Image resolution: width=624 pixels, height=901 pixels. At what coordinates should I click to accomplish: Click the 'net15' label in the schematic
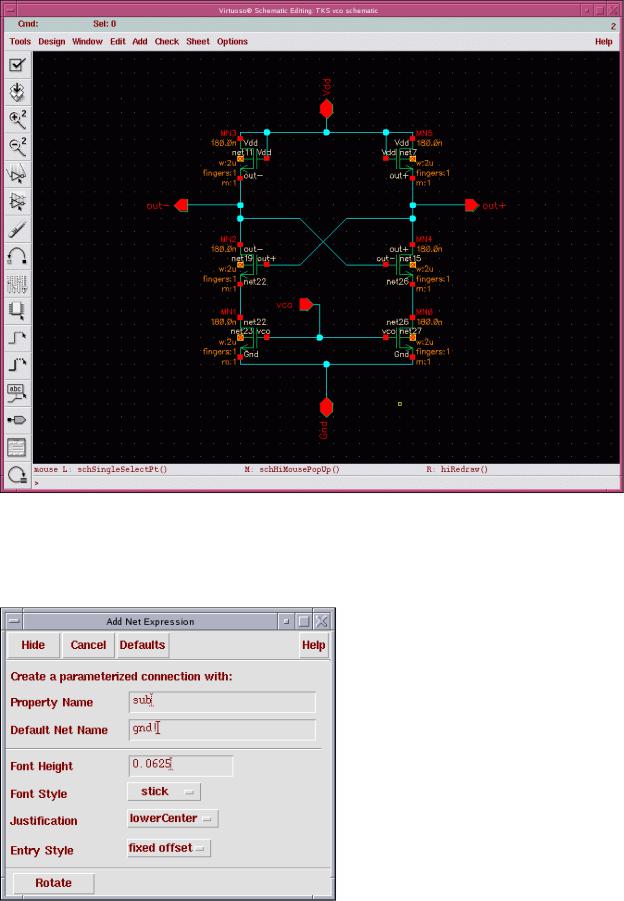coord(410,259)
